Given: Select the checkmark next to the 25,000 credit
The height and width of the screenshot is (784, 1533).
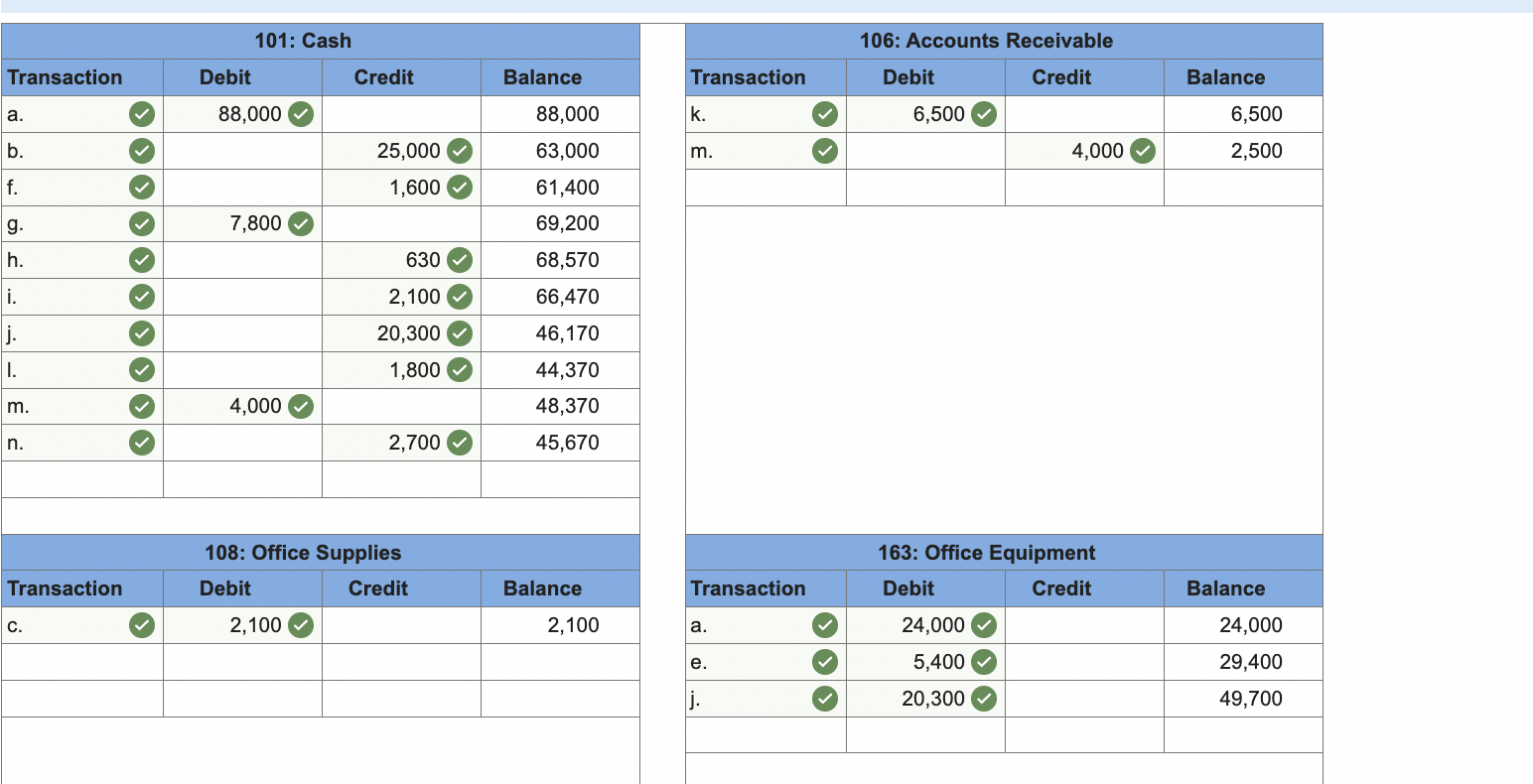Looking at the screenshot, I should click(458, 151).
